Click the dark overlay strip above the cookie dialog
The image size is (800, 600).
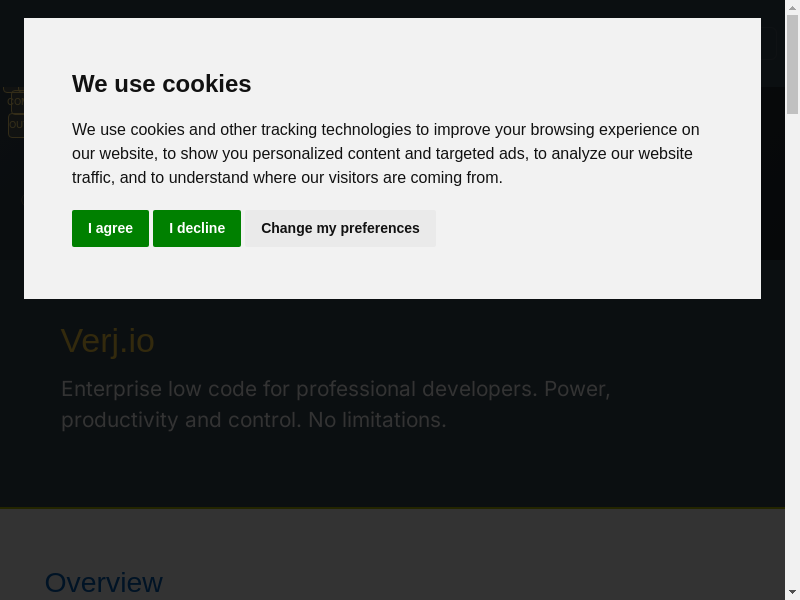pos(400,8)
